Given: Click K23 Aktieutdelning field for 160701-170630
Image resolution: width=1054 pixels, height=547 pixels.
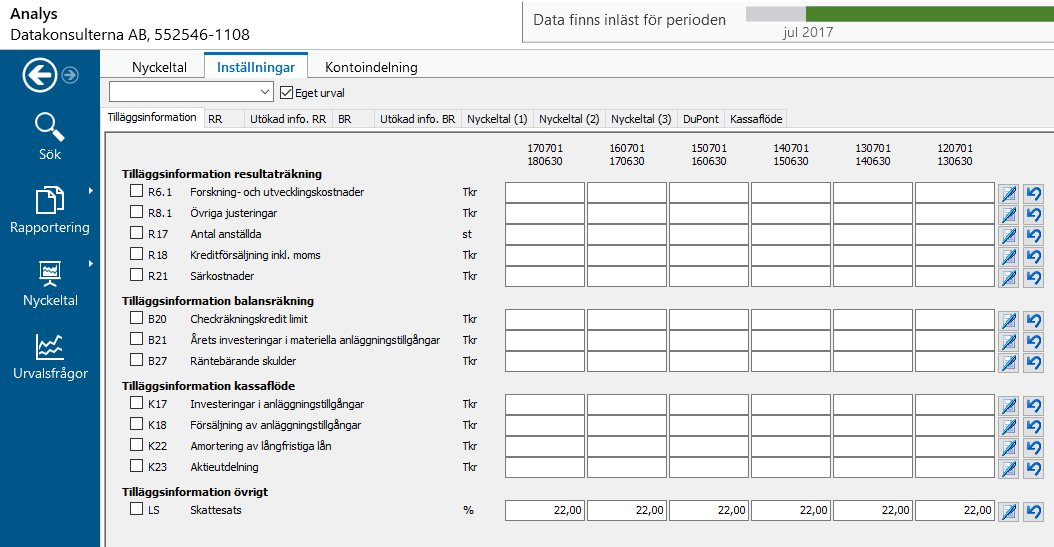Looking at the screenshot, I should 627,468.
